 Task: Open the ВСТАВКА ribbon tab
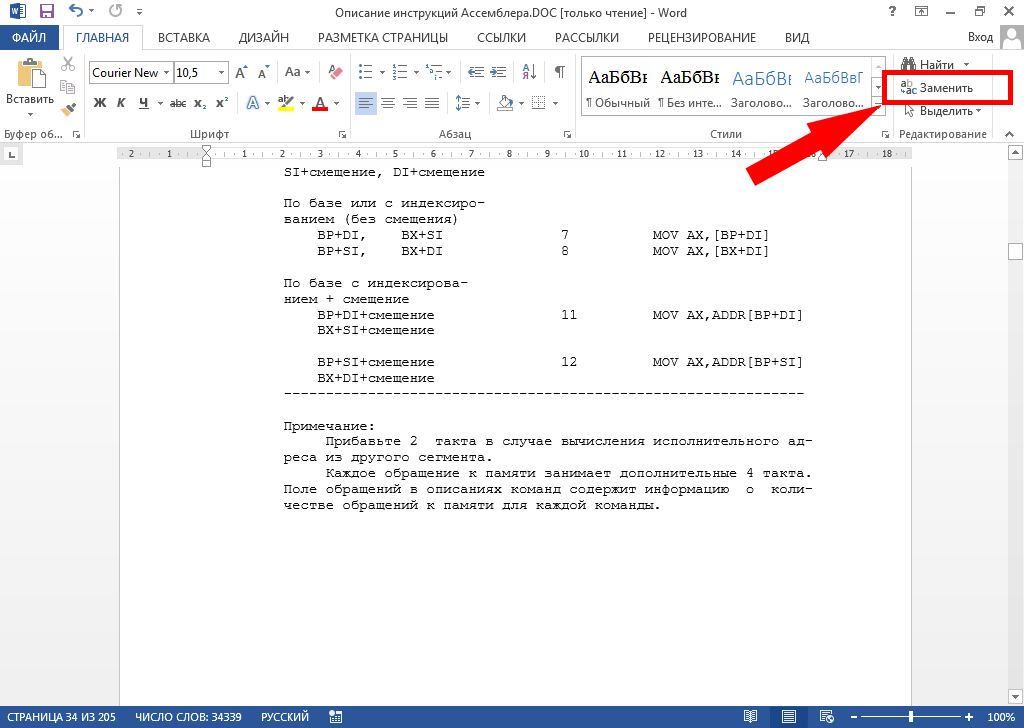[183, 38]
